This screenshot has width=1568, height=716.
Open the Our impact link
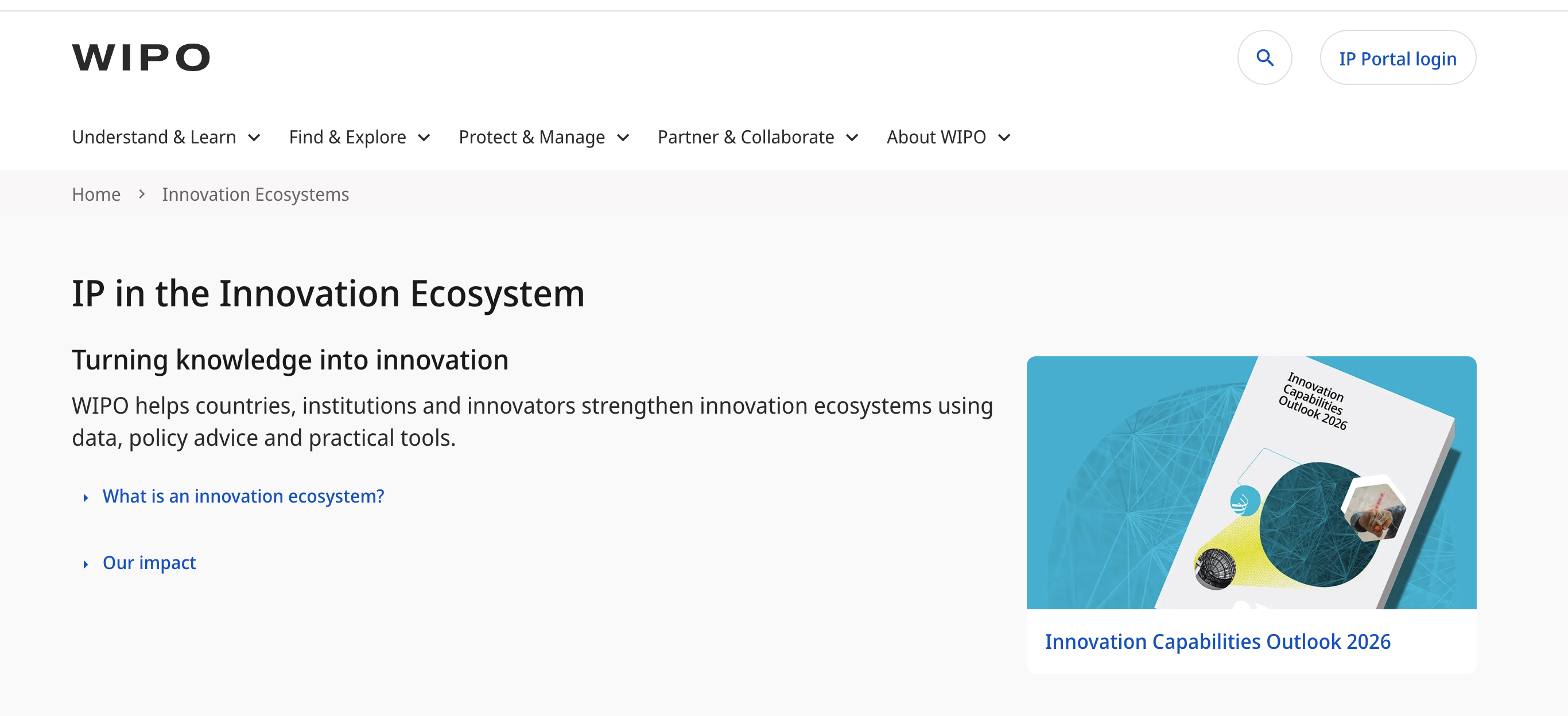tap(149, 563)
